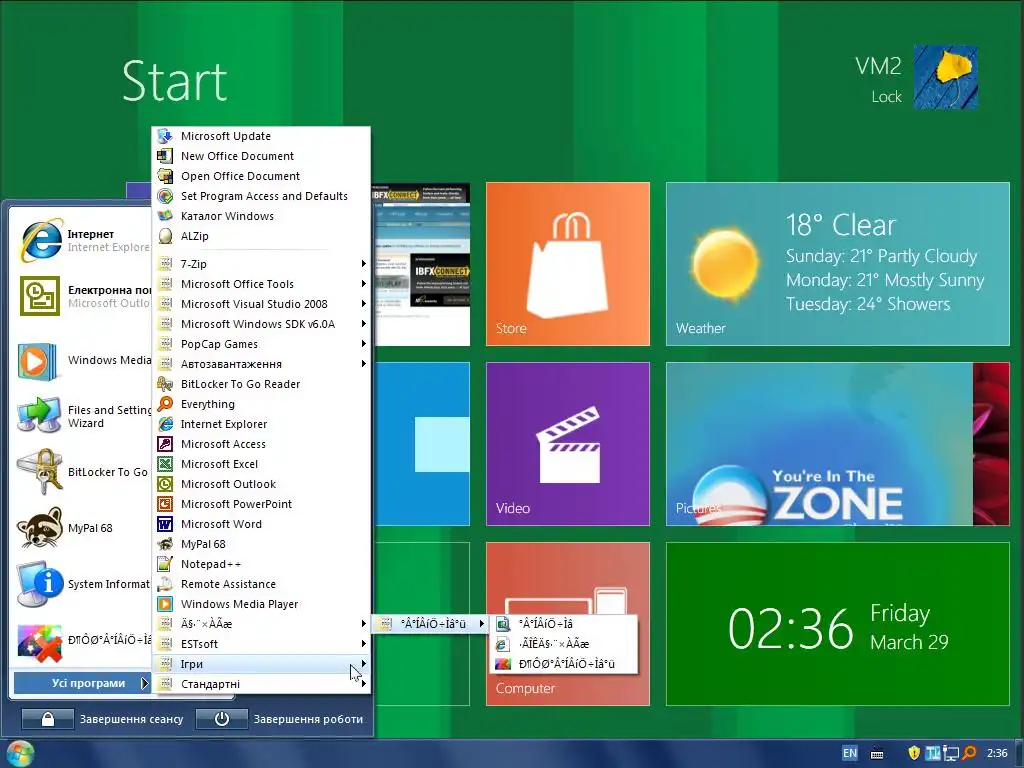Viewport: 1024px width, 768px height.
Task: Open the Store tile
Action: (x=568, y=264)
